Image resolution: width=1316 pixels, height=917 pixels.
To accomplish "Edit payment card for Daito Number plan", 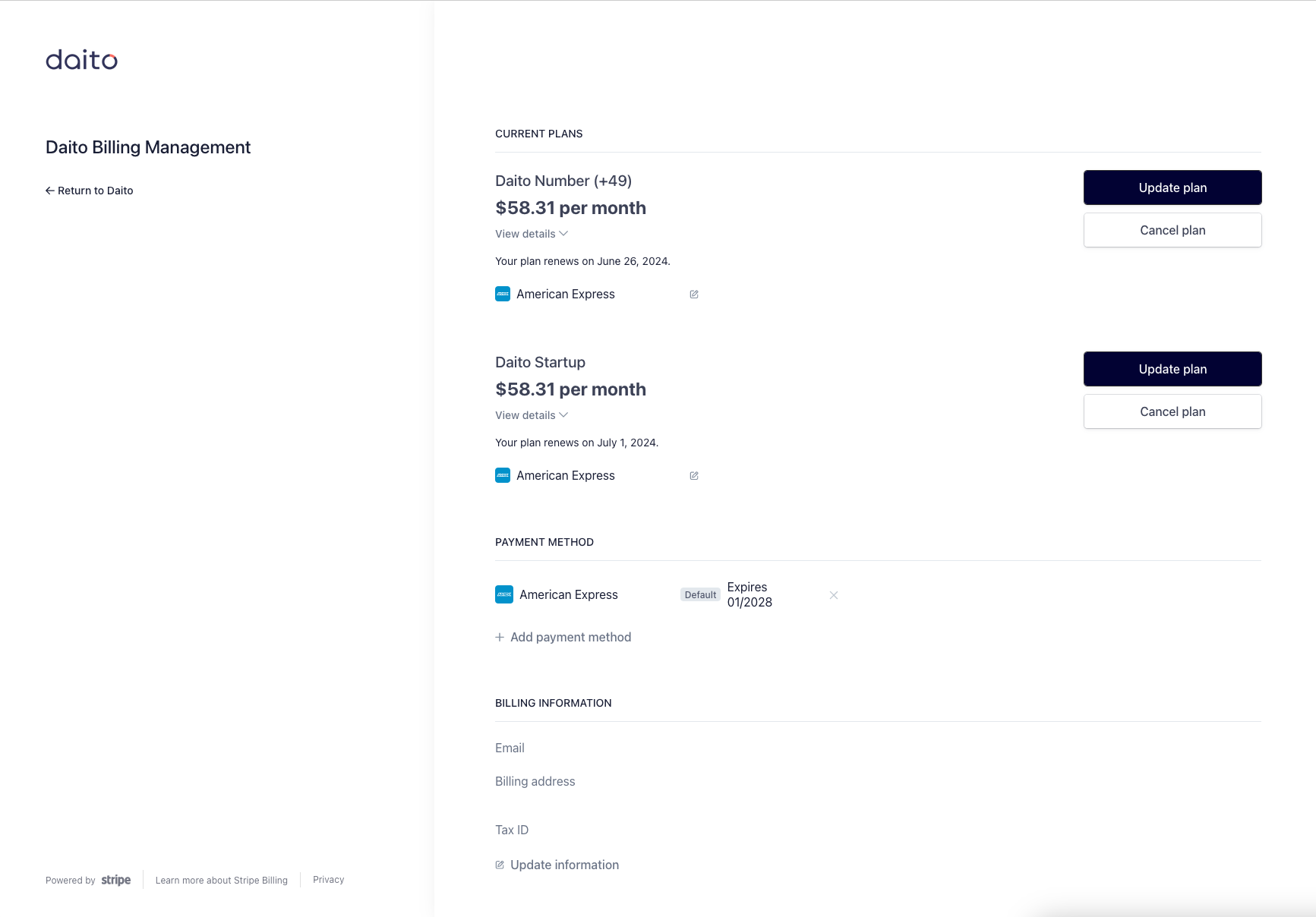I will pyautogui.click(x=694, y=295).
